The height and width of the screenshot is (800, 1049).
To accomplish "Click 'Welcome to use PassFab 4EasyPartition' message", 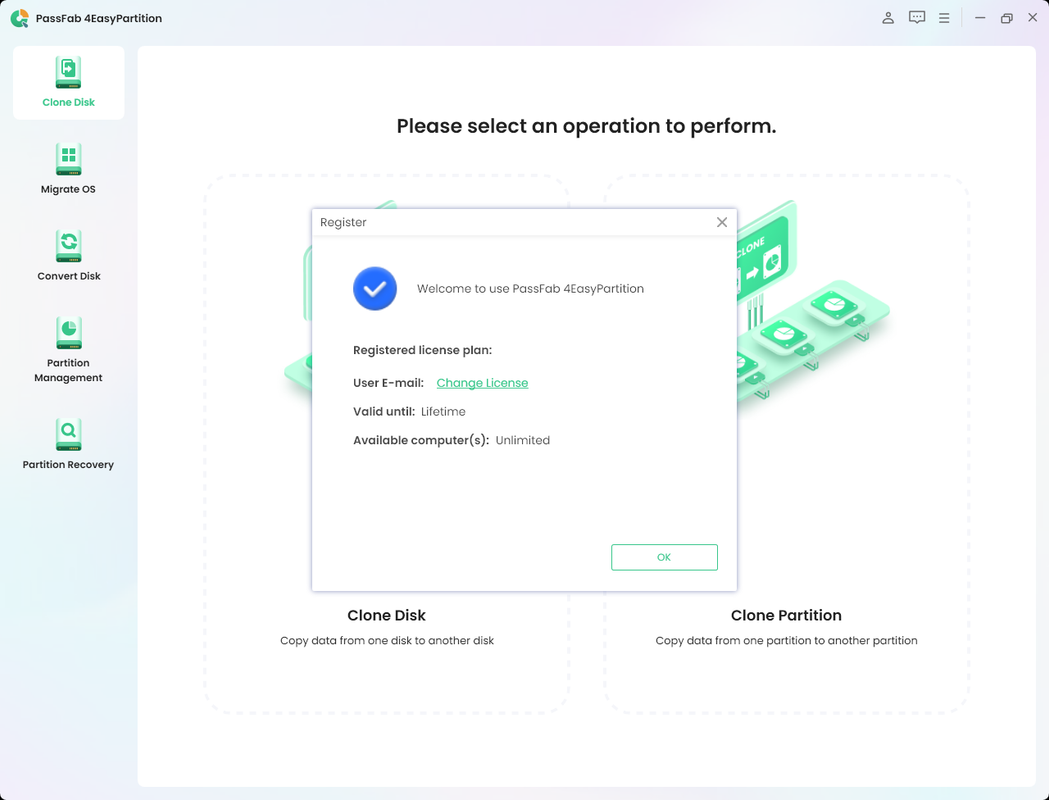I will pyautogui.click(x=531, y=288).
